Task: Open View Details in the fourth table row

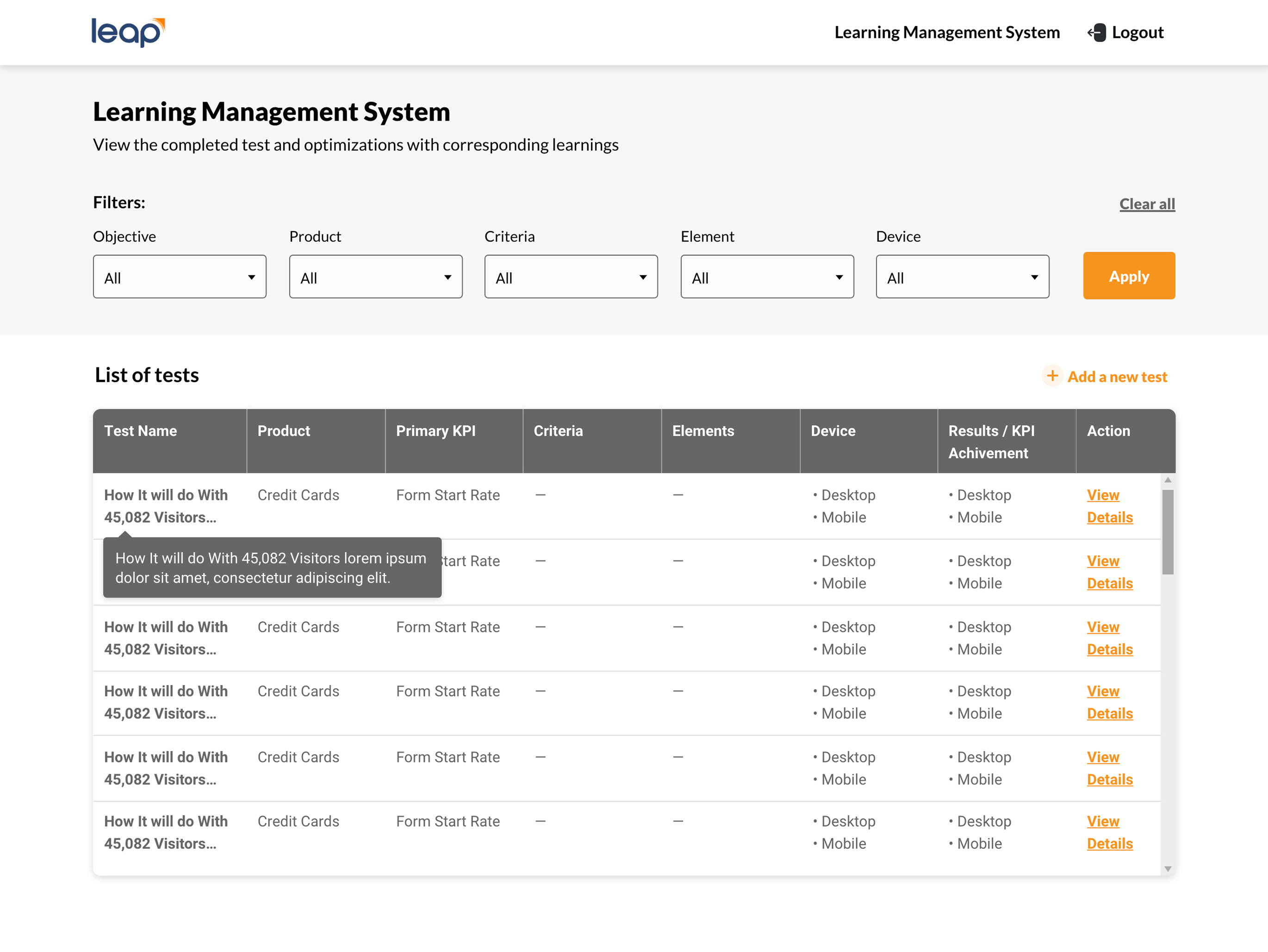Action: (1110, 702)
